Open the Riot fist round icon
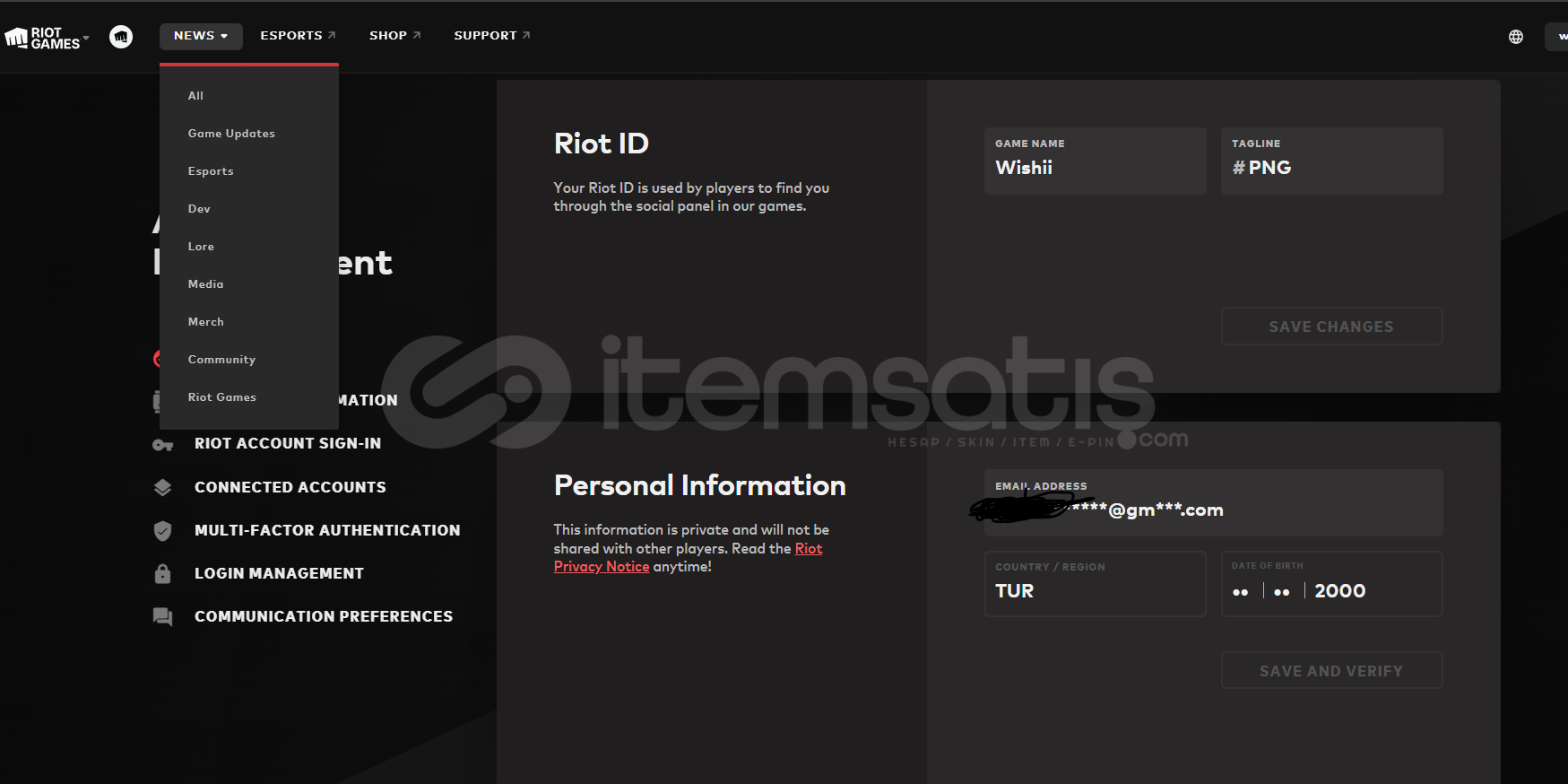The width and height of the screenshot is (1568, 784). 121,36
